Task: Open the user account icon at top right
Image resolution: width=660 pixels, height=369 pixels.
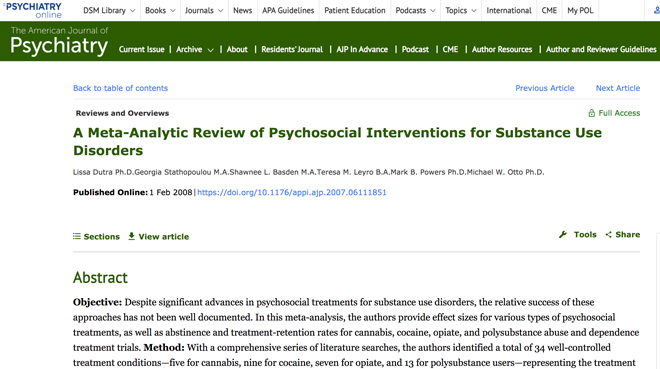Action: point(657,11)
